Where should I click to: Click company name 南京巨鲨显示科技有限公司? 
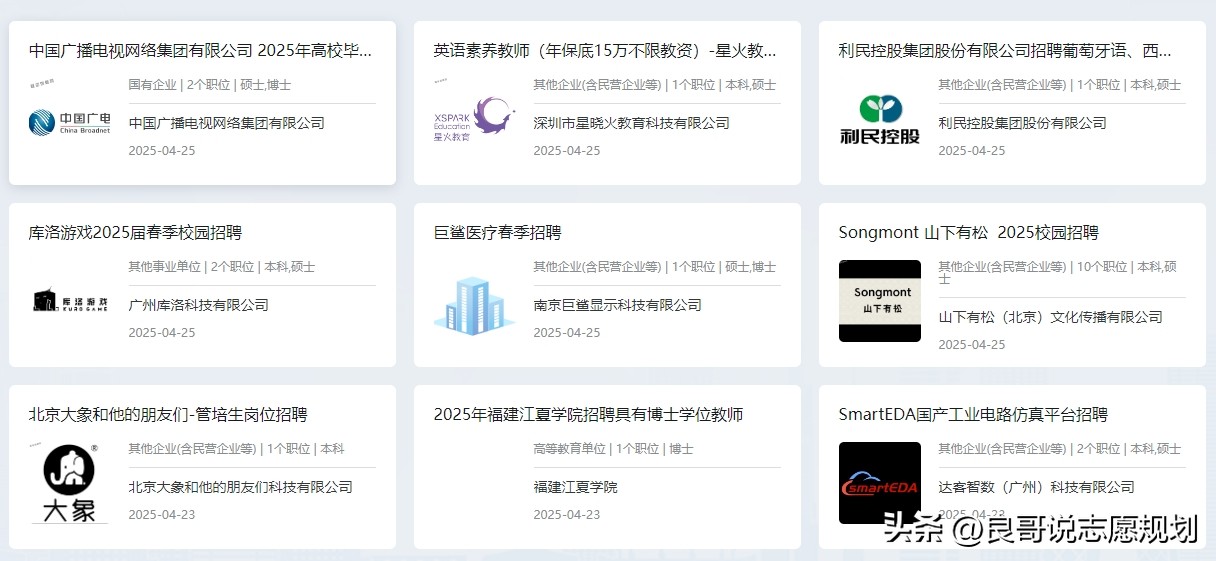617,305
